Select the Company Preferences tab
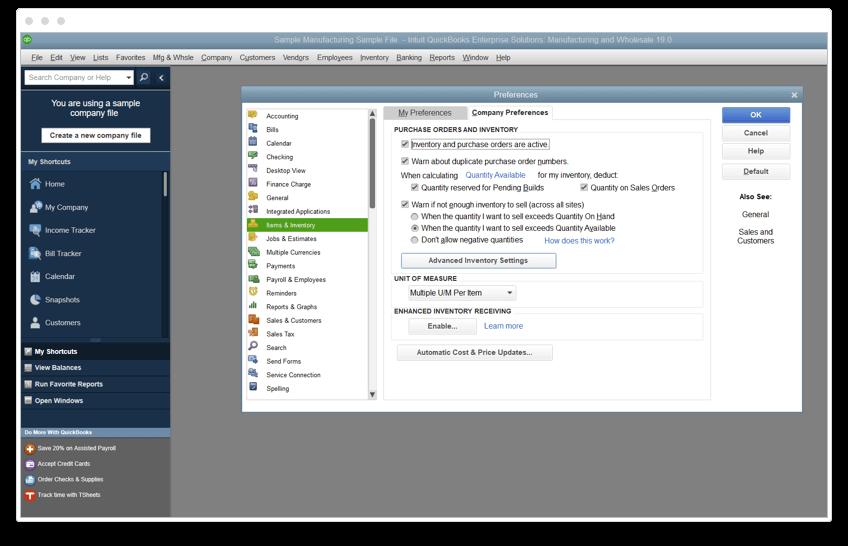Viewport: 848px width, 546px height. click(x=509, y=112)
